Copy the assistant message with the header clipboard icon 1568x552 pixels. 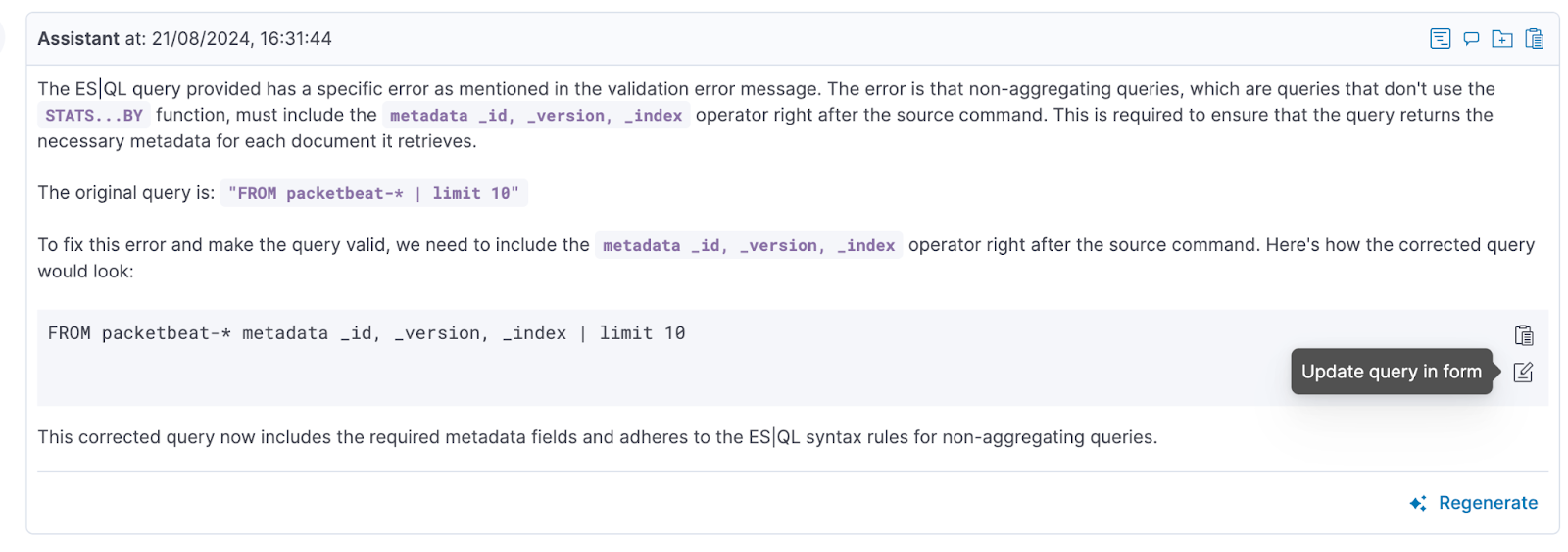click(1535, 39)
